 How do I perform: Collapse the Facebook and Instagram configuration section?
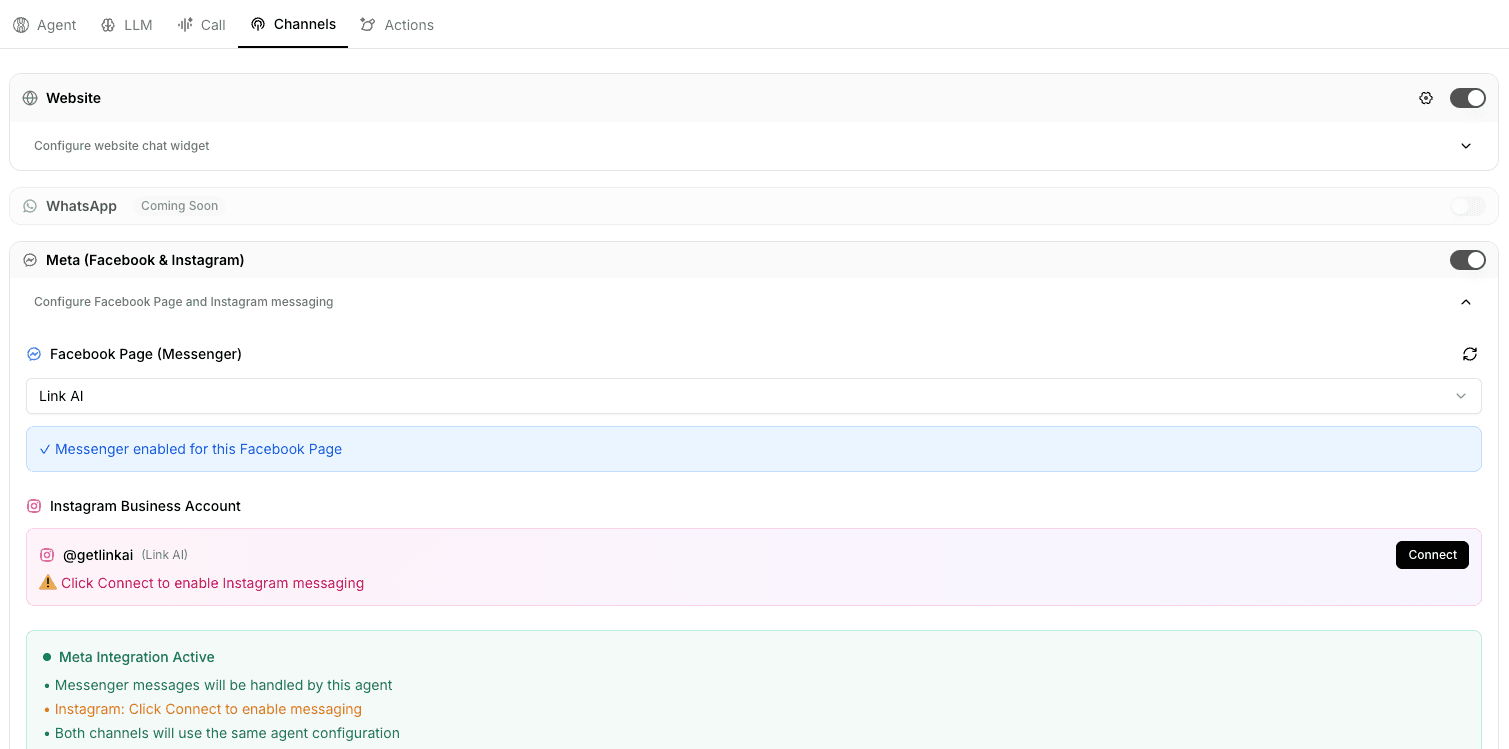1465,302
